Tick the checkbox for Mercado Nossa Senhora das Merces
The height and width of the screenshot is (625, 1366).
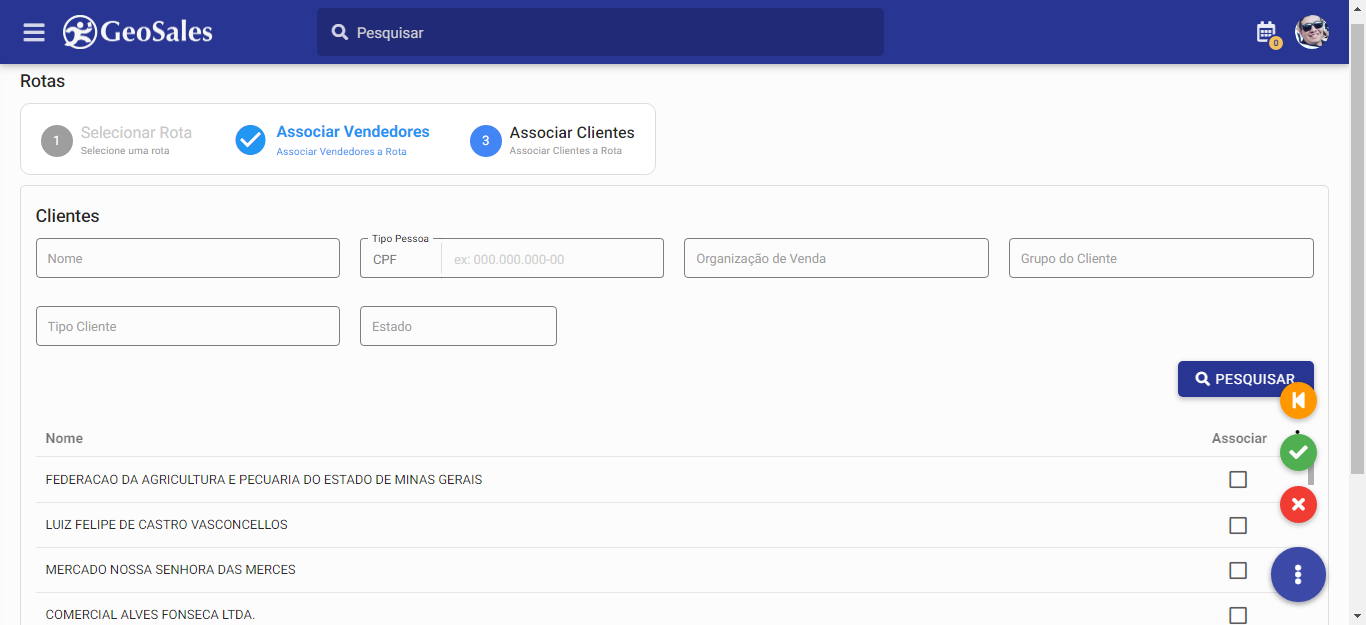[1238, 570]
